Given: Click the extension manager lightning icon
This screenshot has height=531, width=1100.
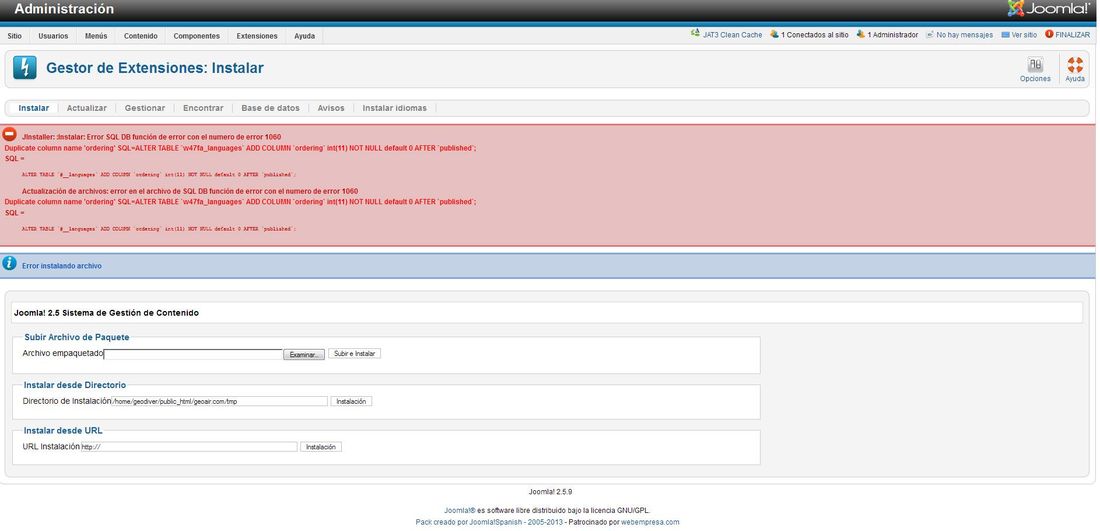Looking at the screenshot, I should coord(25,68).
